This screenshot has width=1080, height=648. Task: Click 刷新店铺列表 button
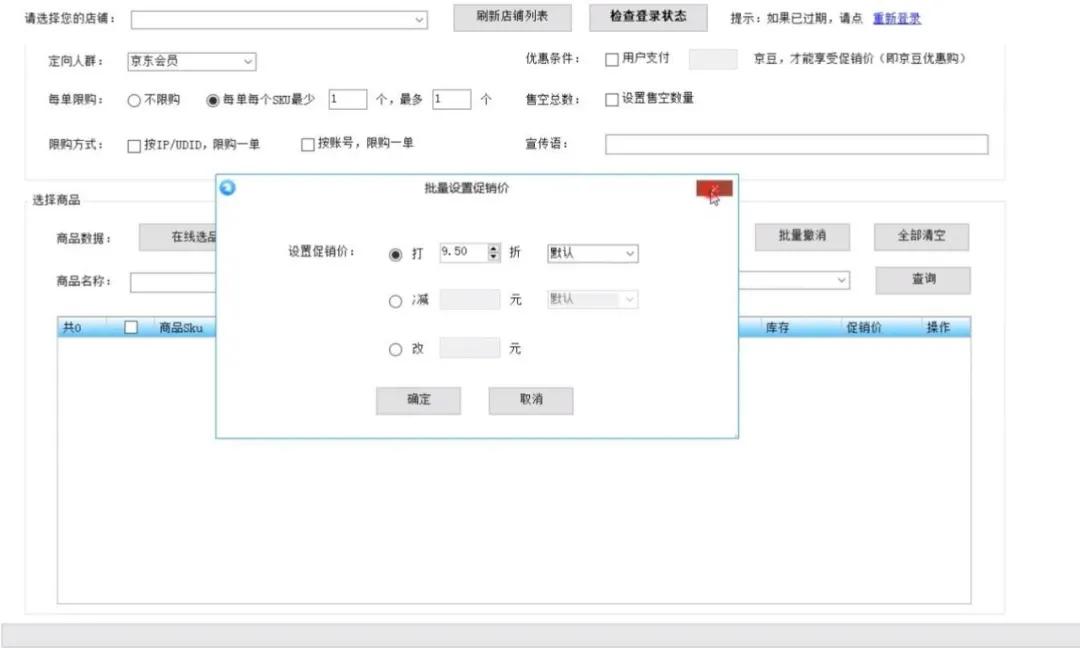tap(512, 17)
